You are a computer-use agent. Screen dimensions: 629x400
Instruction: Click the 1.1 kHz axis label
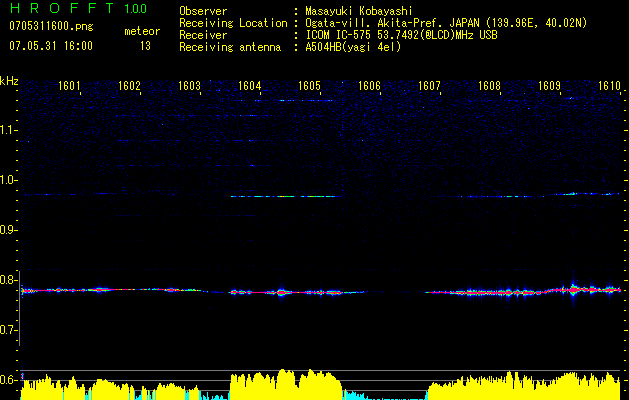pos(9,130)
